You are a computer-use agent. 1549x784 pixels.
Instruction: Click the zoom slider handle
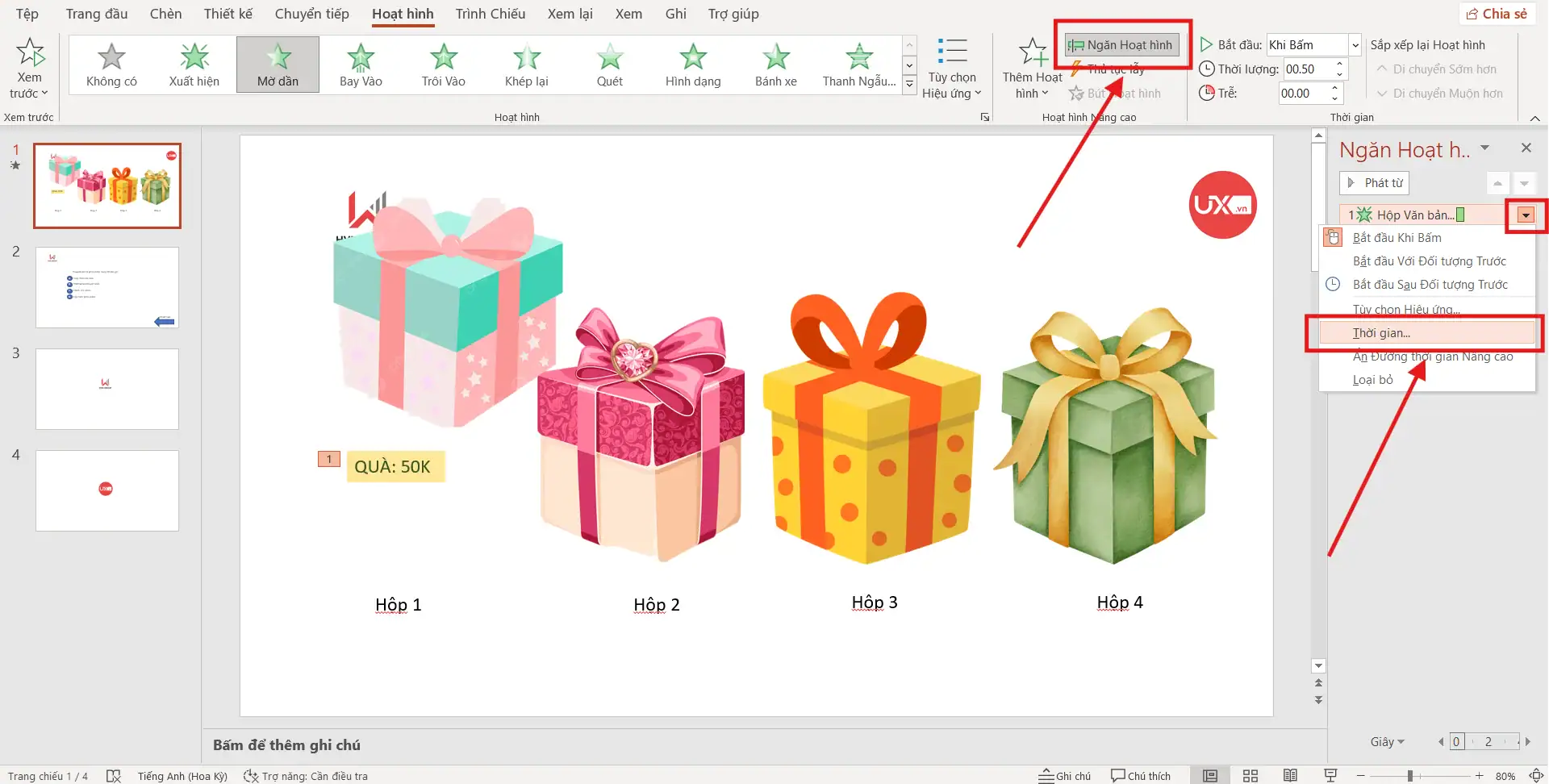pos(1409,775)
